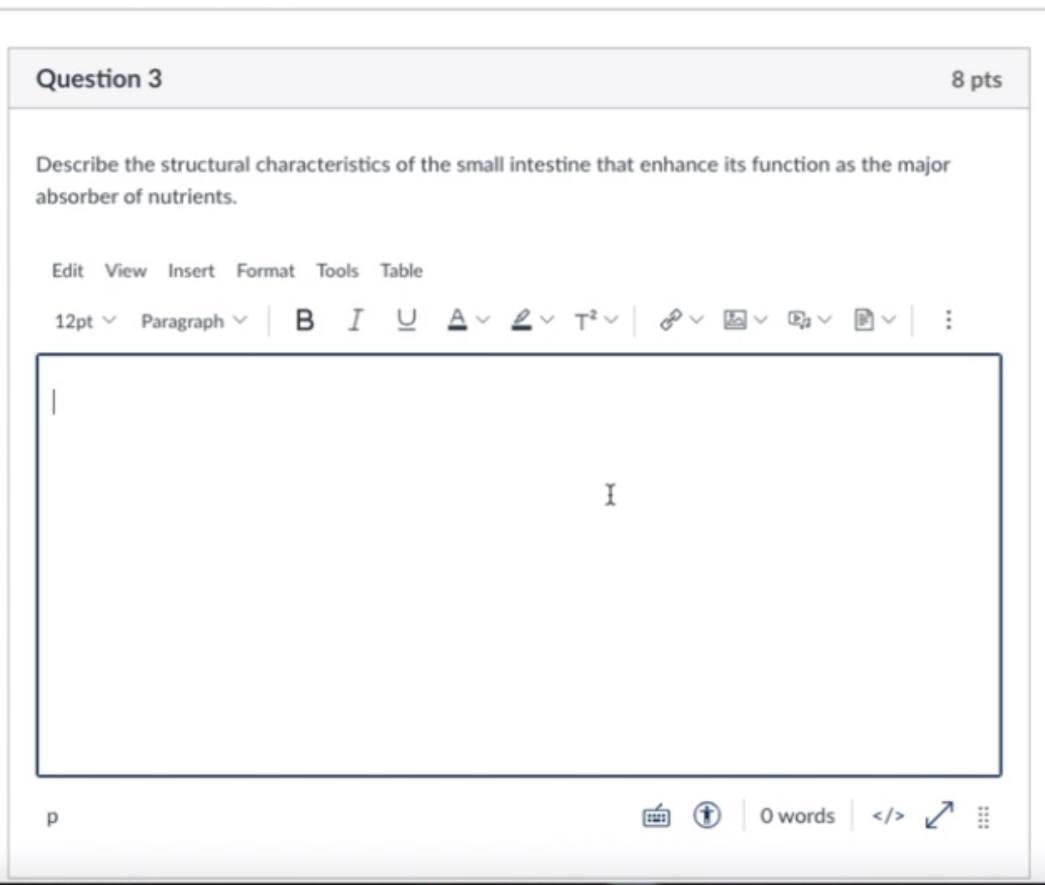This screenshot has height=885, width=1045.
Task: Open the text color picker arrow
Action: click(479, 320)
